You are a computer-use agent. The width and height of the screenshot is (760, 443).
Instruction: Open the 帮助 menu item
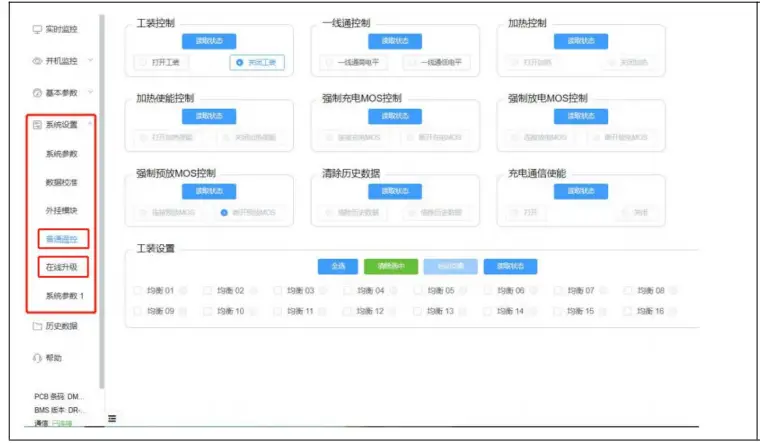pos(53,358)
